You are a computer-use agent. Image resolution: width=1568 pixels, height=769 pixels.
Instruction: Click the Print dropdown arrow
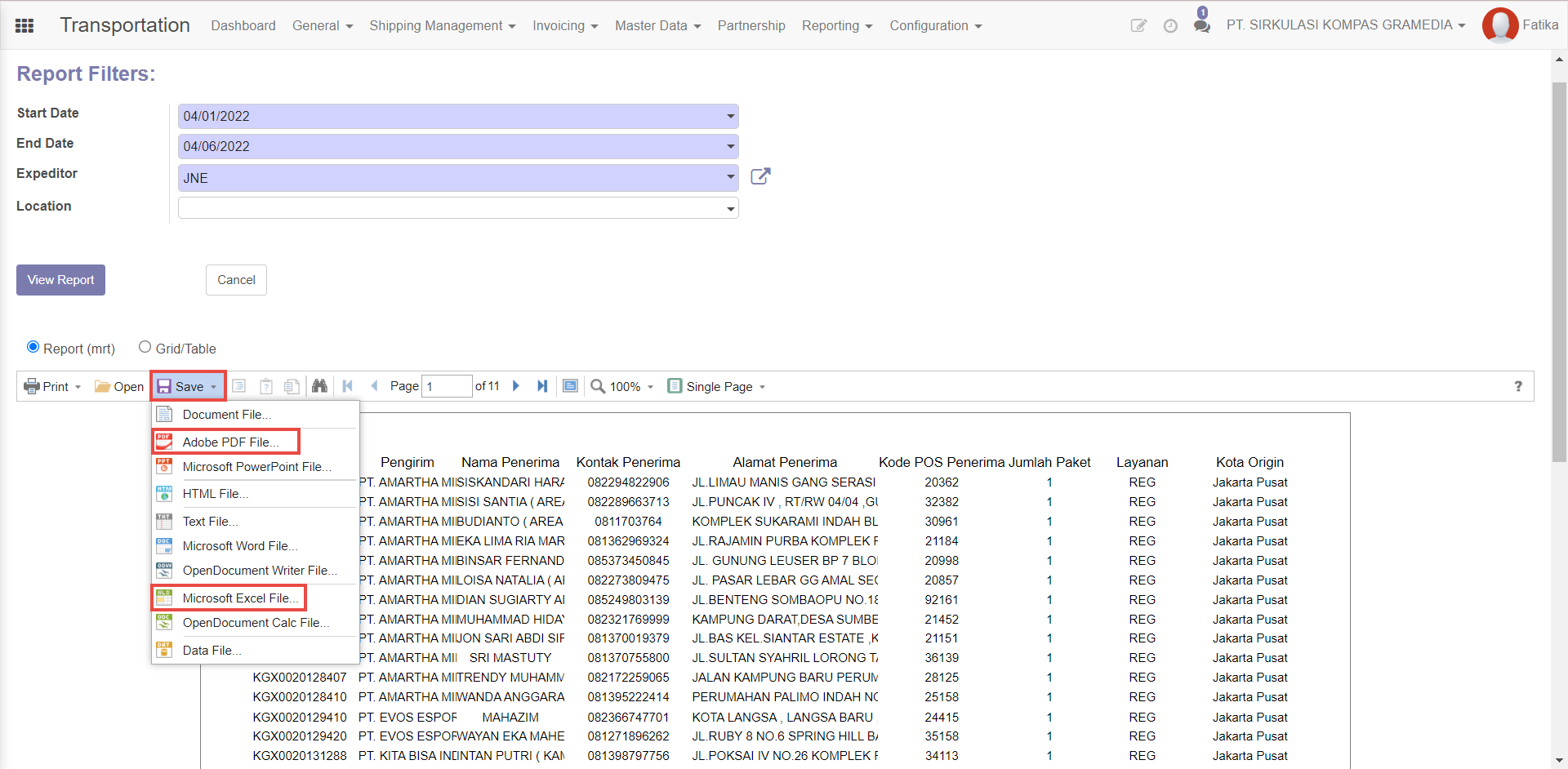[x=78, y=387]
